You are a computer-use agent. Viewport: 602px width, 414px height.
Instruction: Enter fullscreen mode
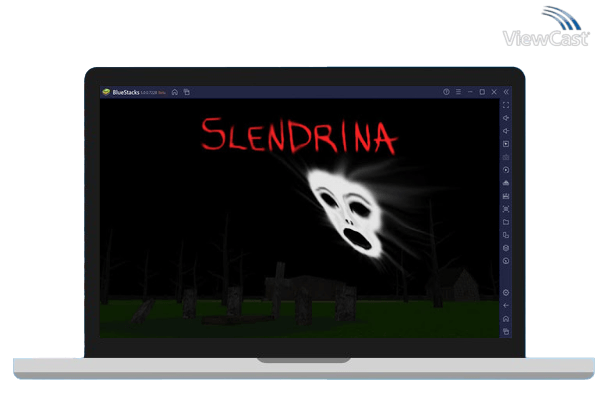pos(506,105)
